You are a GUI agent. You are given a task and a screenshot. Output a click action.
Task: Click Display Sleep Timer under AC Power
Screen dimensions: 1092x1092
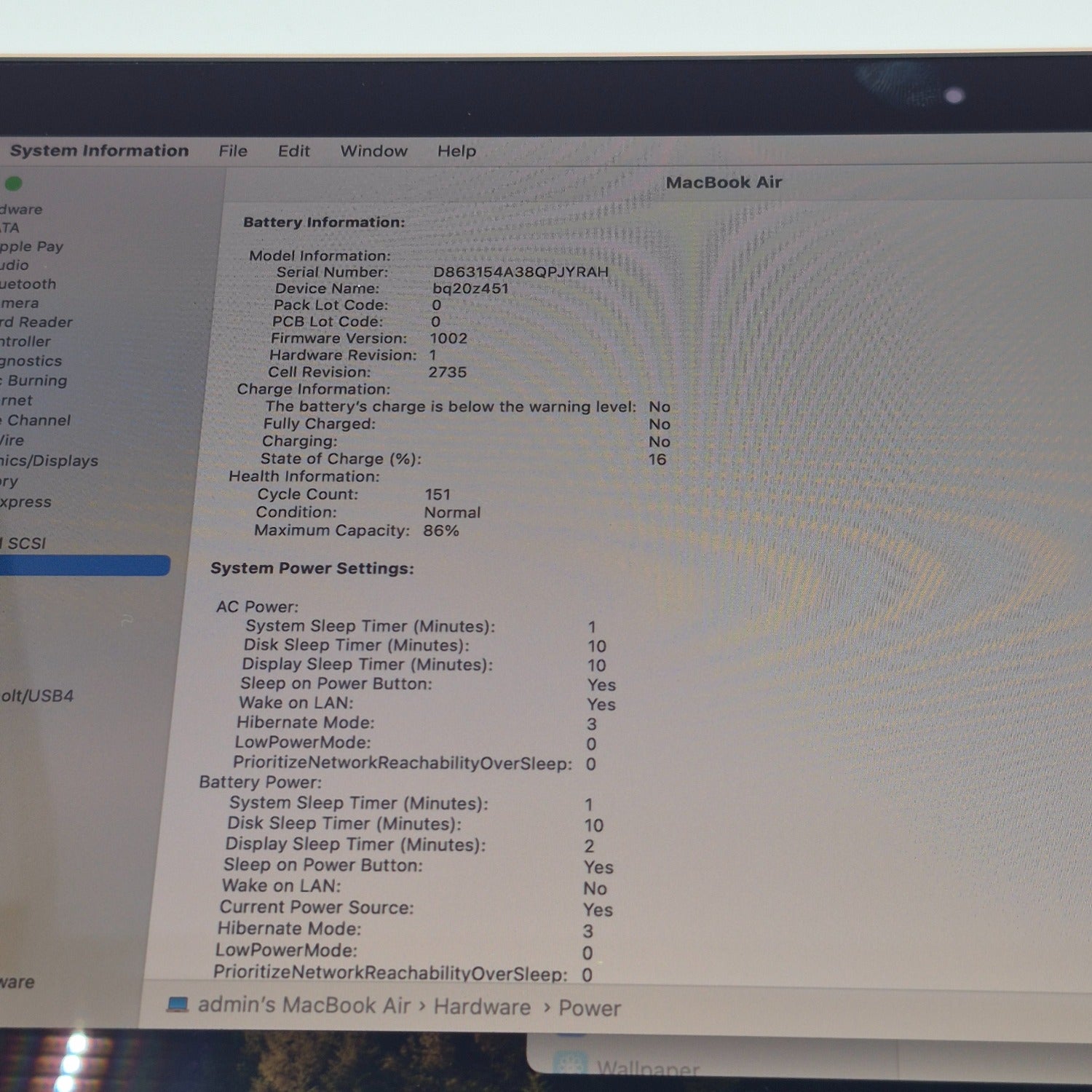367,664
